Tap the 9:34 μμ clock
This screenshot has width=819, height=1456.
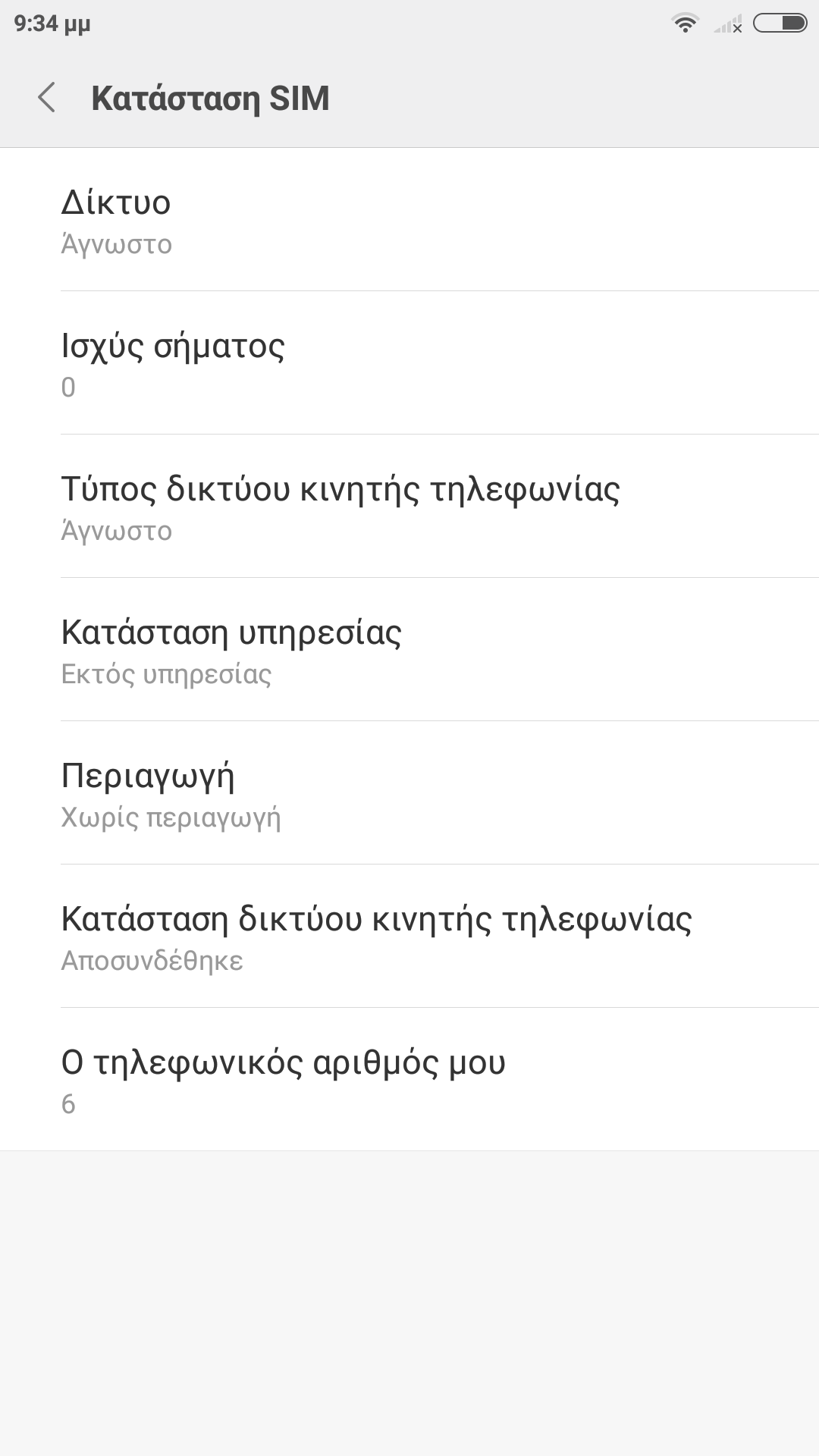[52, 24]
